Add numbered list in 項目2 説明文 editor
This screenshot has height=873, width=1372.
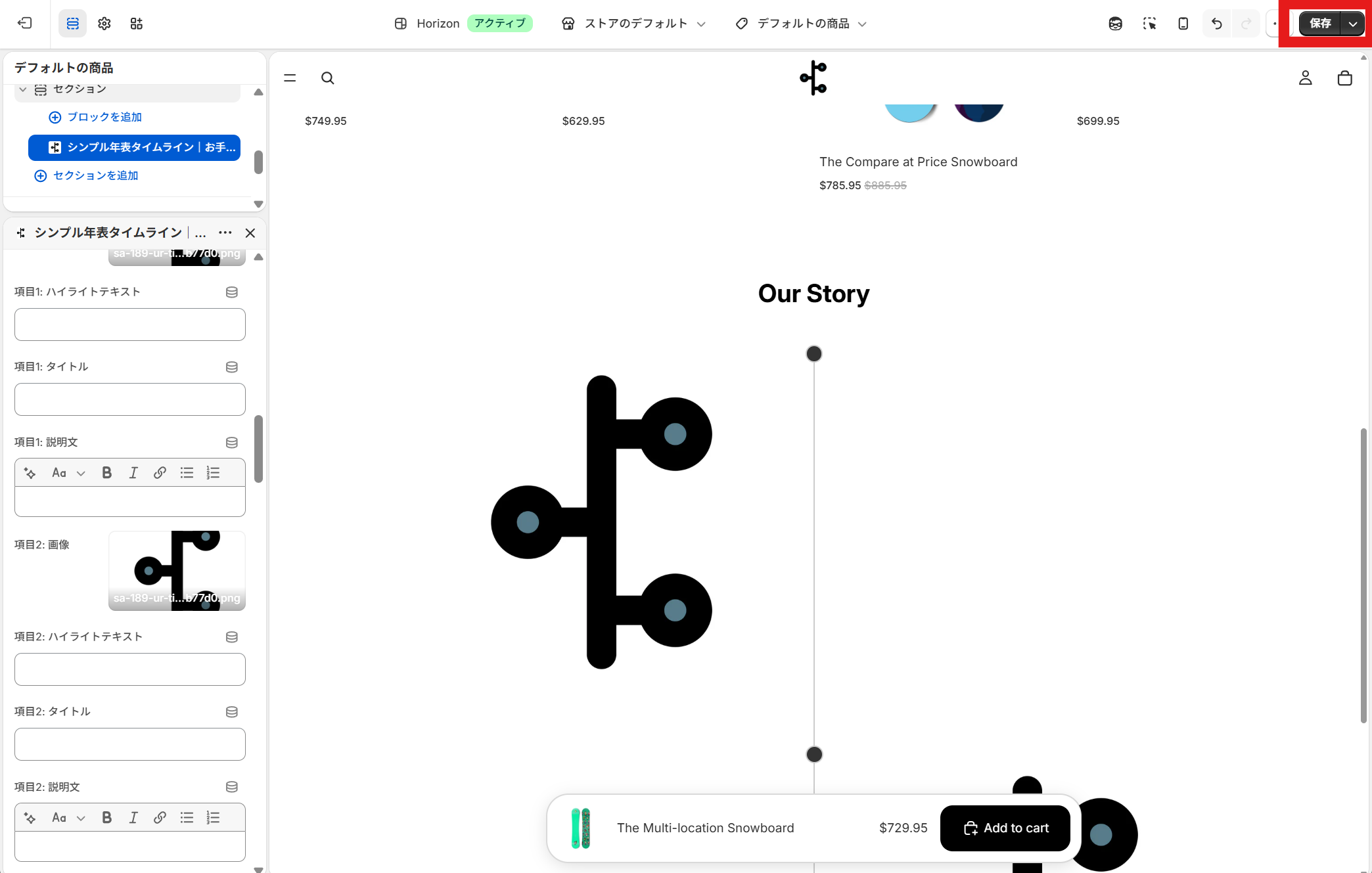pos(213,818)
